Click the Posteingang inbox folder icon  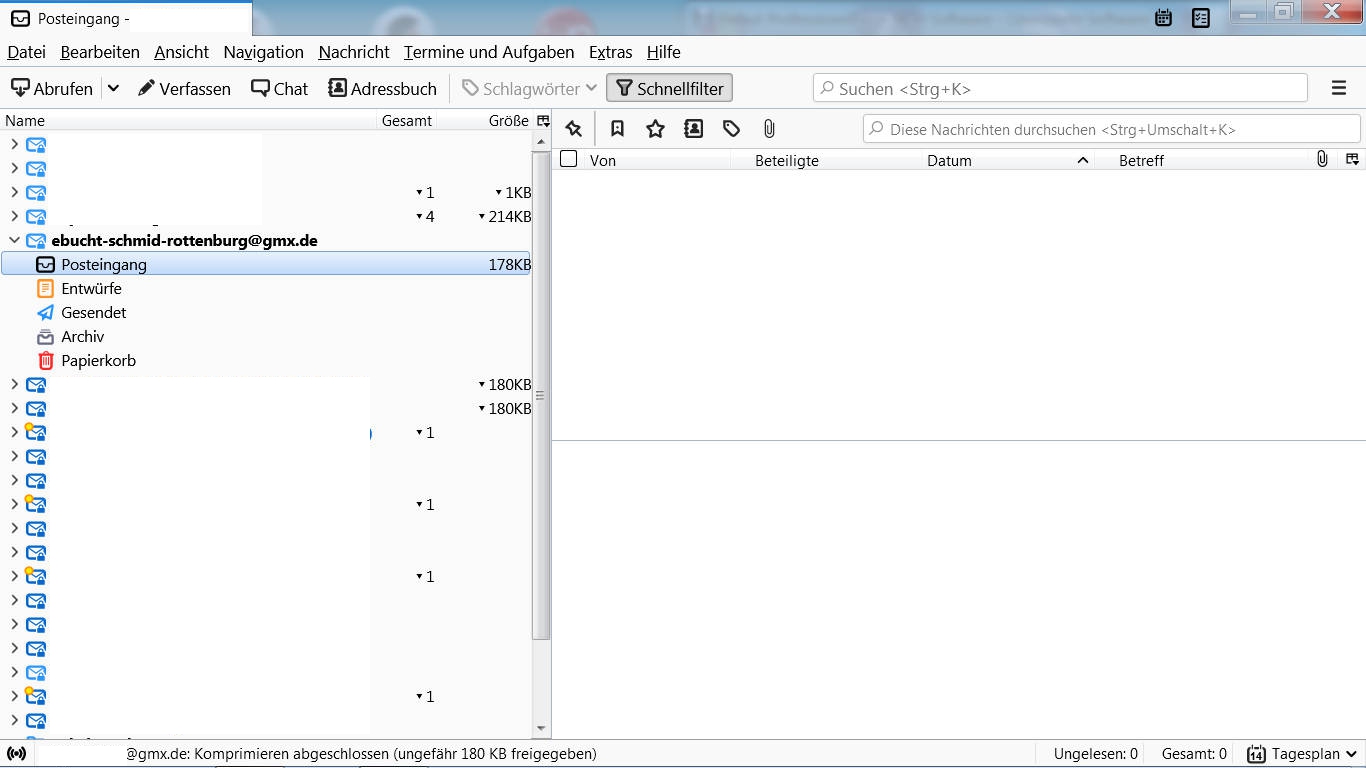click(x=45, y=265)
